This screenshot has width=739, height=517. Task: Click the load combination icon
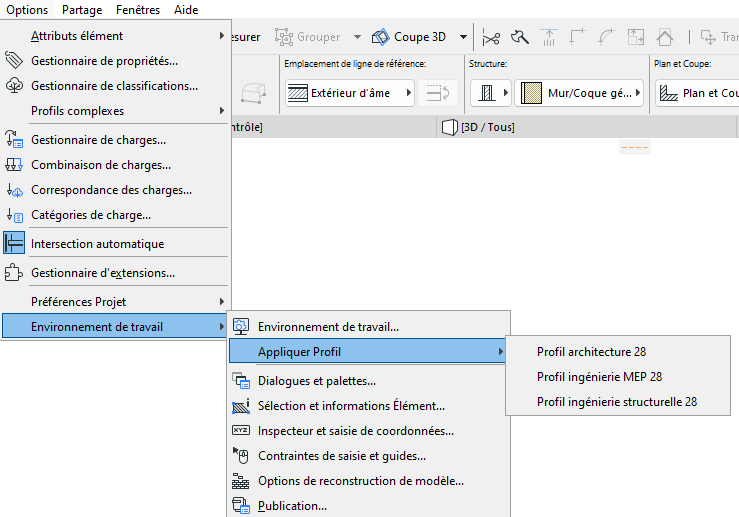[14, 164]
